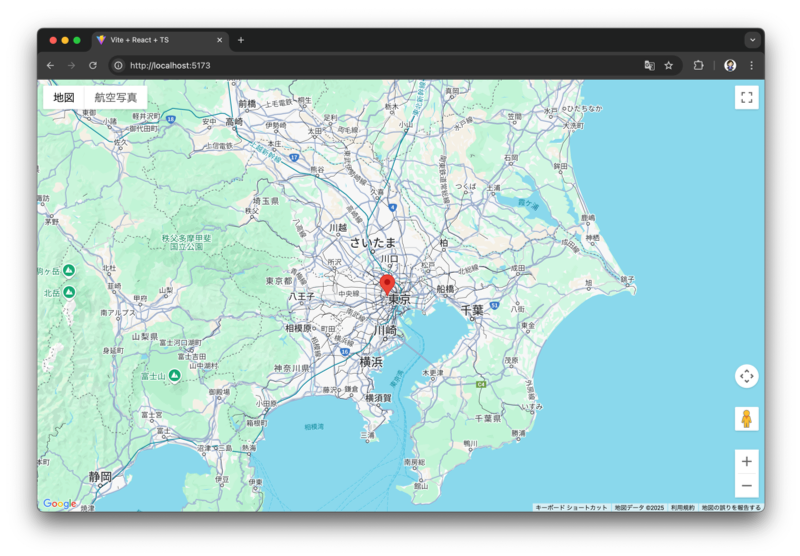The height and width of the screenshot is (556, 800).
Task: Switch to the 地図 map type
Action: coord(64,97)
